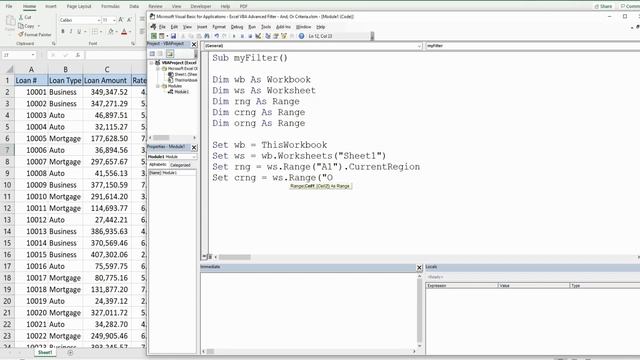The image size is (640, 360).
Task: Pause execution with the Break icon
Action: click(x=242, y=36)
